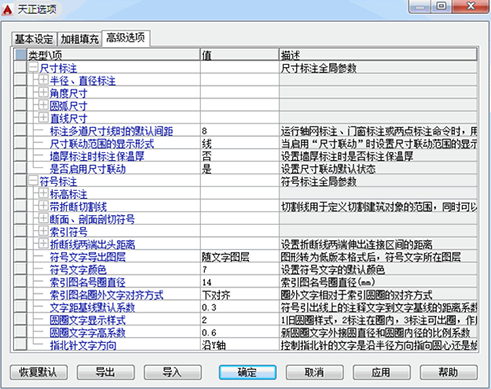This screenshot has width=491, height=389.
Task: Apply settings with 应用 button
Action: click(x=382, y=372)
